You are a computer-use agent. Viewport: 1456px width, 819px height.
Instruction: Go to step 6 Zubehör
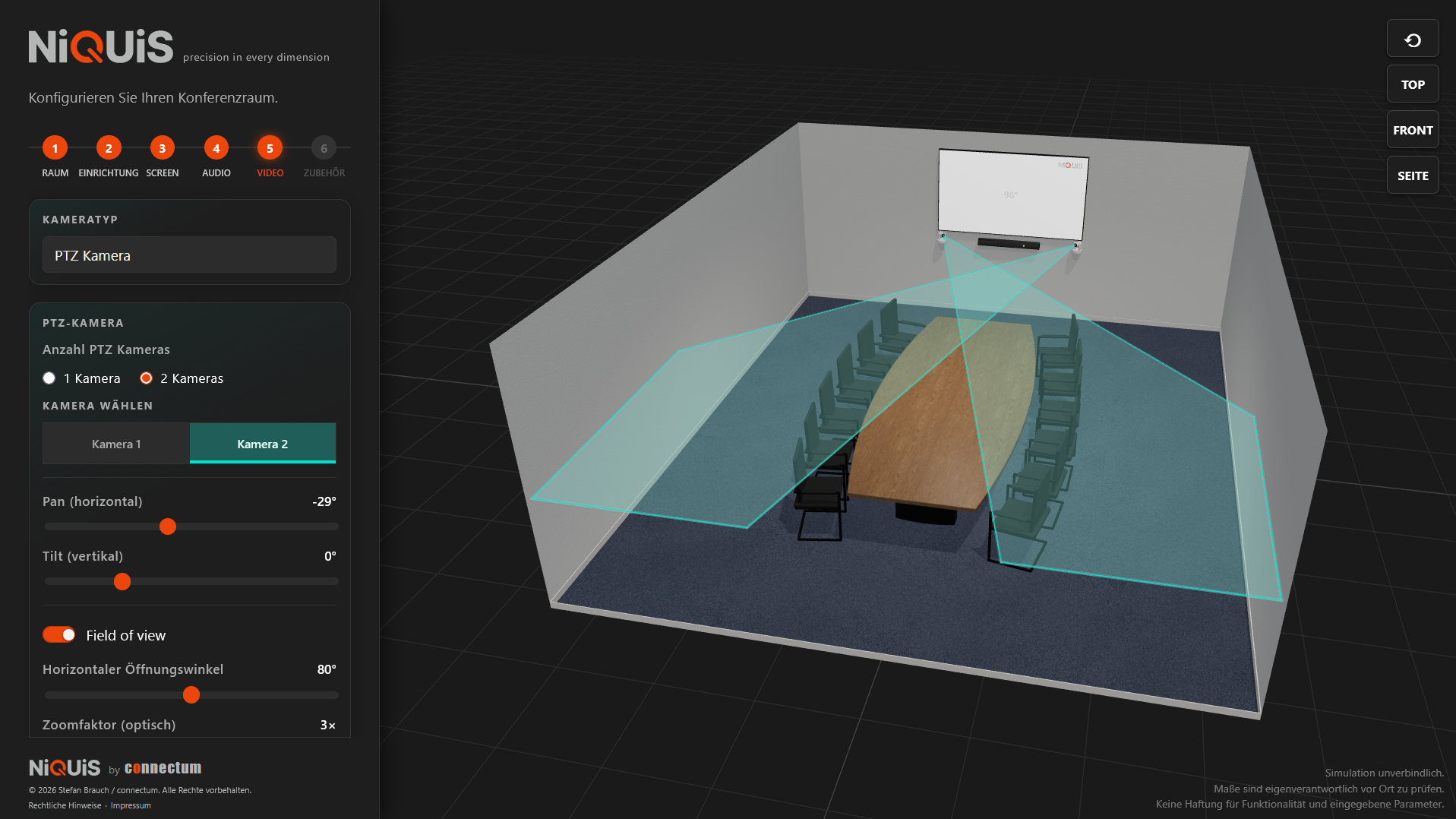[x=324, y=148]
